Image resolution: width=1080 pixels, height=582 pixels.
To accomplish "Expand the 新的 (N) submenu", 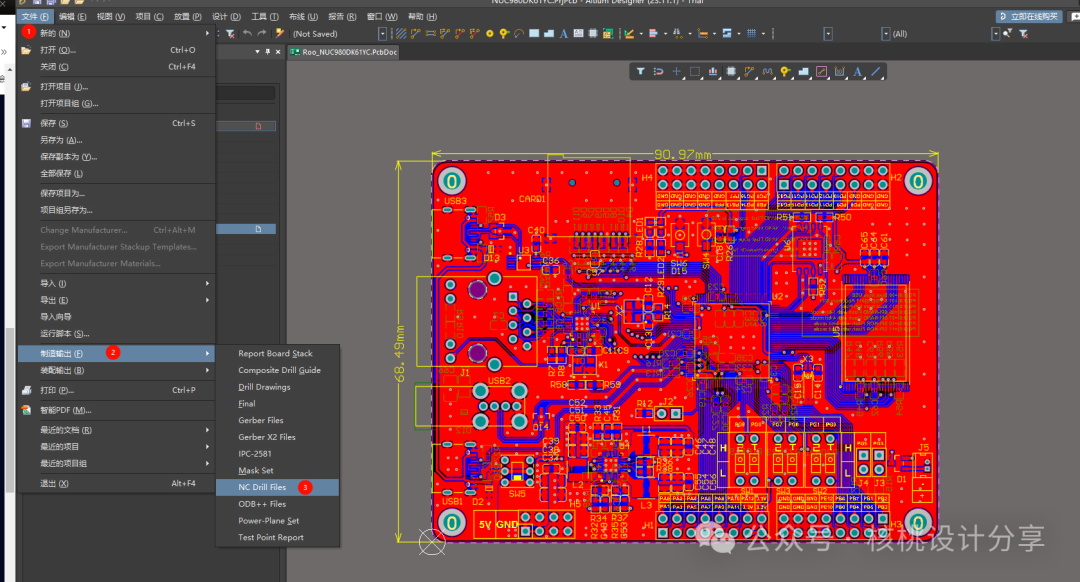I will (207, 33).
